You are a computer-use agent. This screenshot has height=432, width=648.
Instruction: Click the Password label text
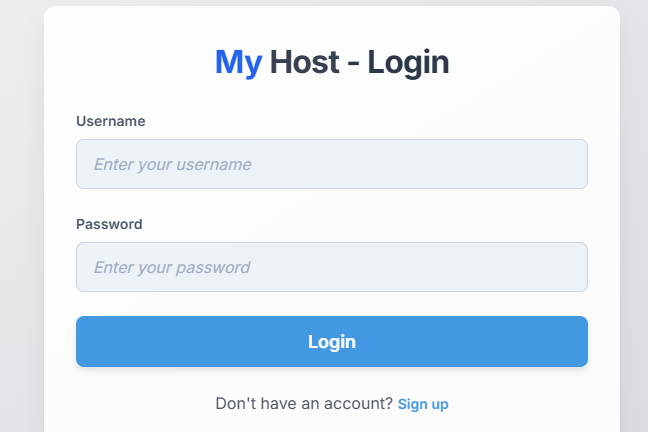(109, 224)
